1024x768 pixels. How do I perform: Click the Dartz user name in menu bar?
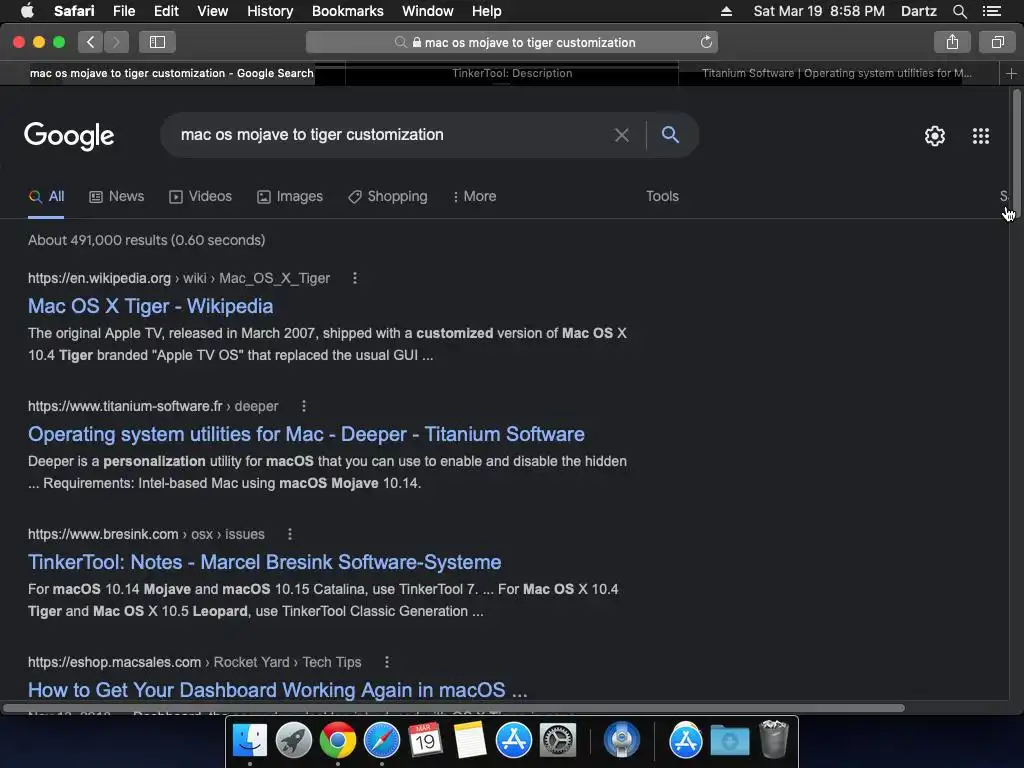[918, 11]
